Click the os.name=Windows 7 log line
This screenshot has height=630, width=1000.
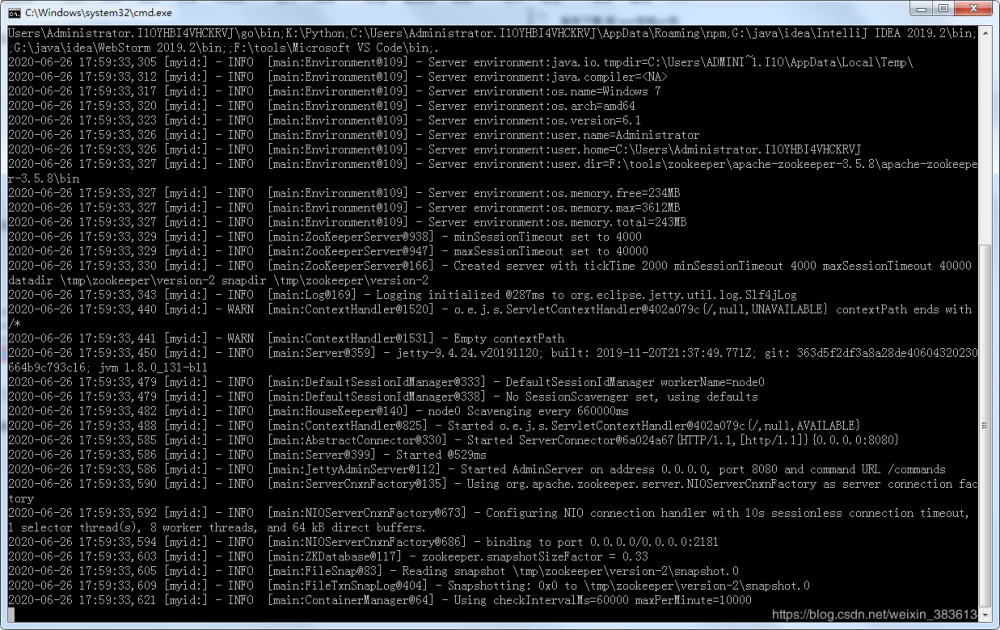click(334, 91)
